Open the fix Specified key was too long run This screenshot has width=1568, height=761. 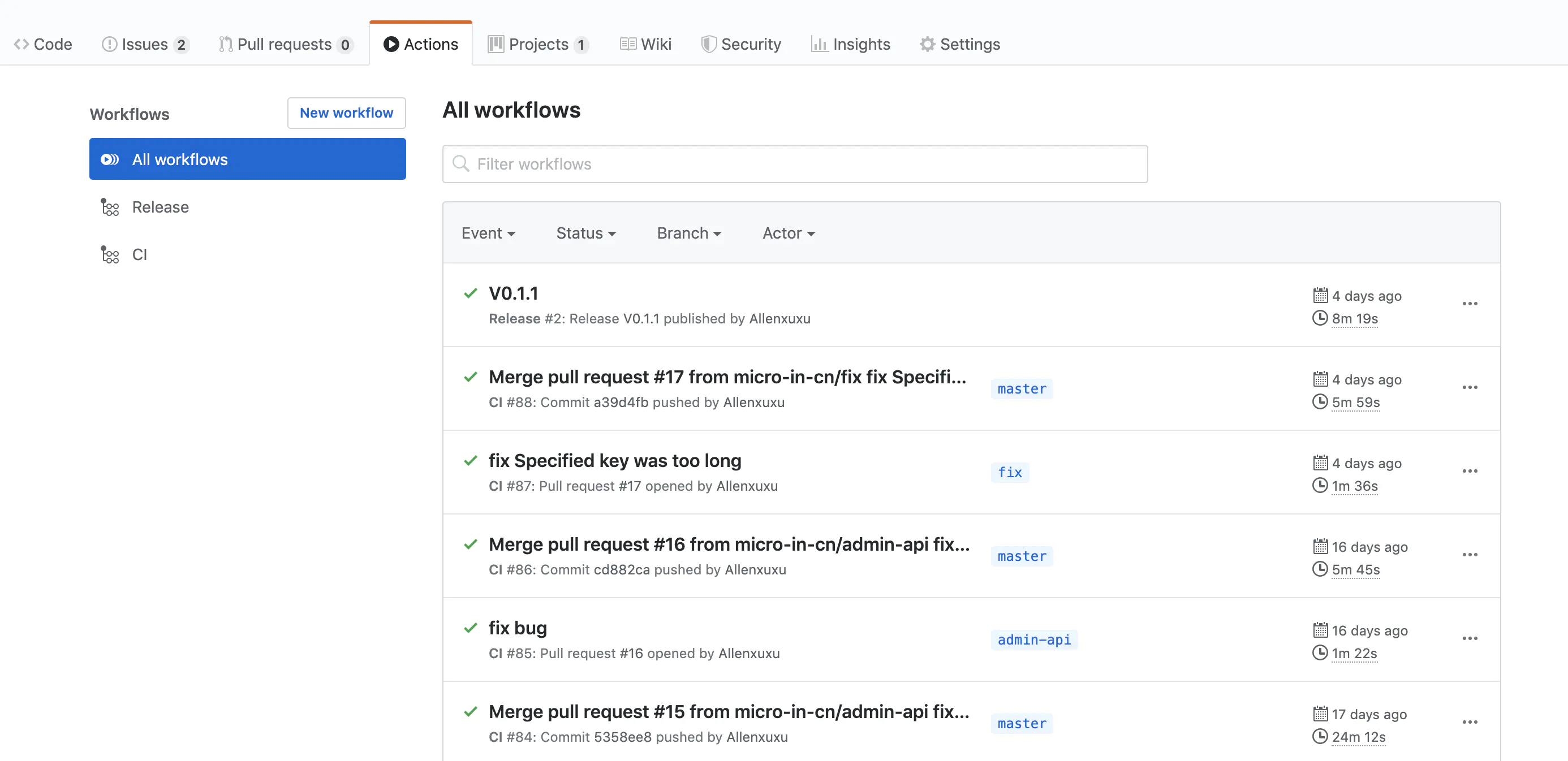615,460
